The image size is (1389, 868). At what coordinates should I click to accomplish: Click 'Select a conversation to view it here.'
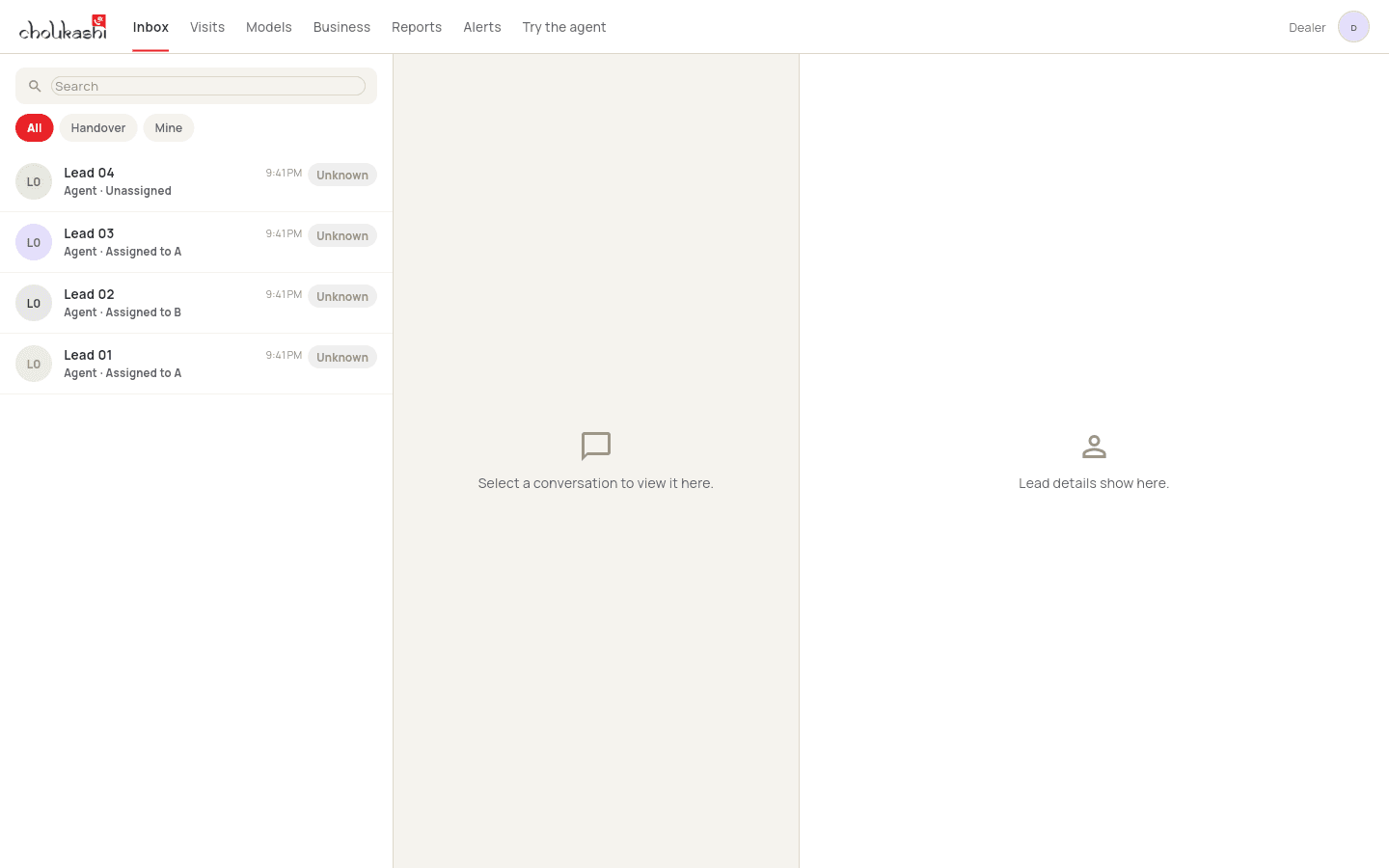coord(596,483)
